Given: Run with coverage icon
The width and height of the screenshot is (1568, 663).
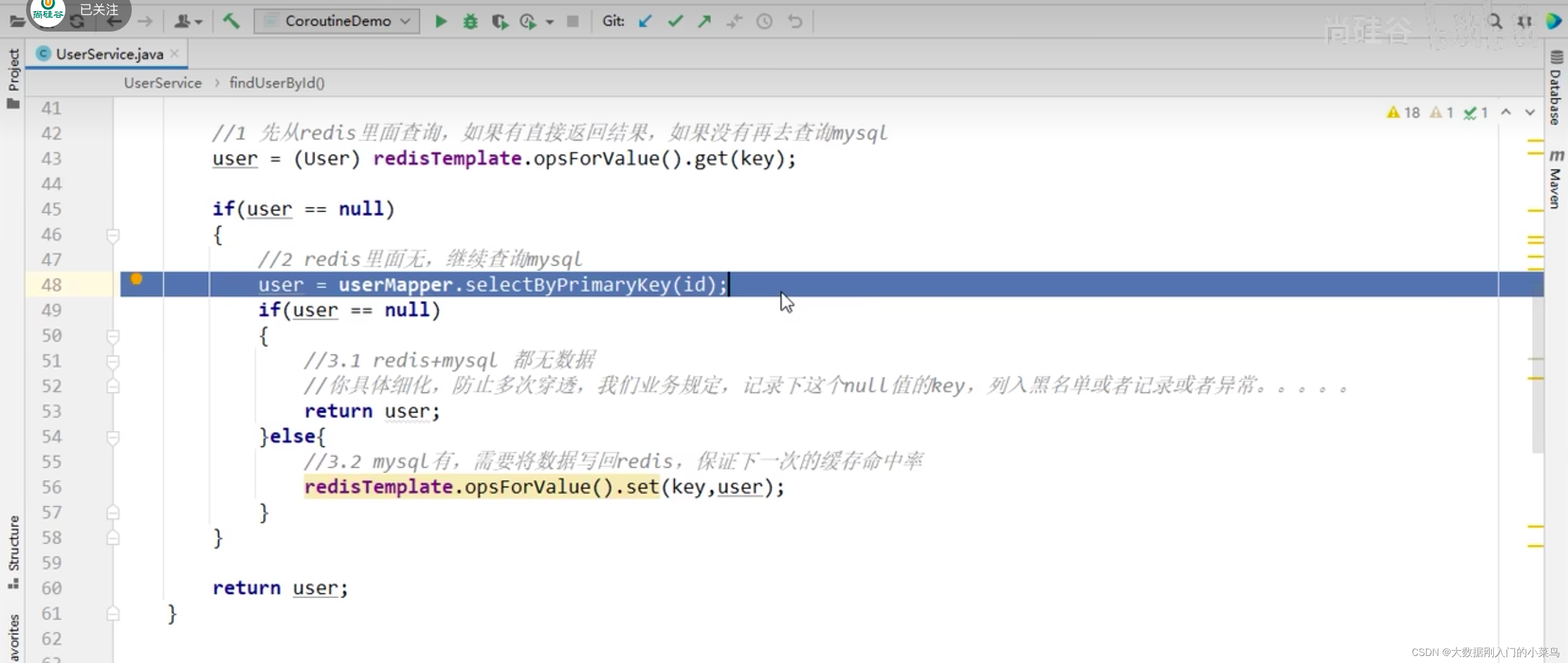Looking at the screenshot, I should point(500,22).
